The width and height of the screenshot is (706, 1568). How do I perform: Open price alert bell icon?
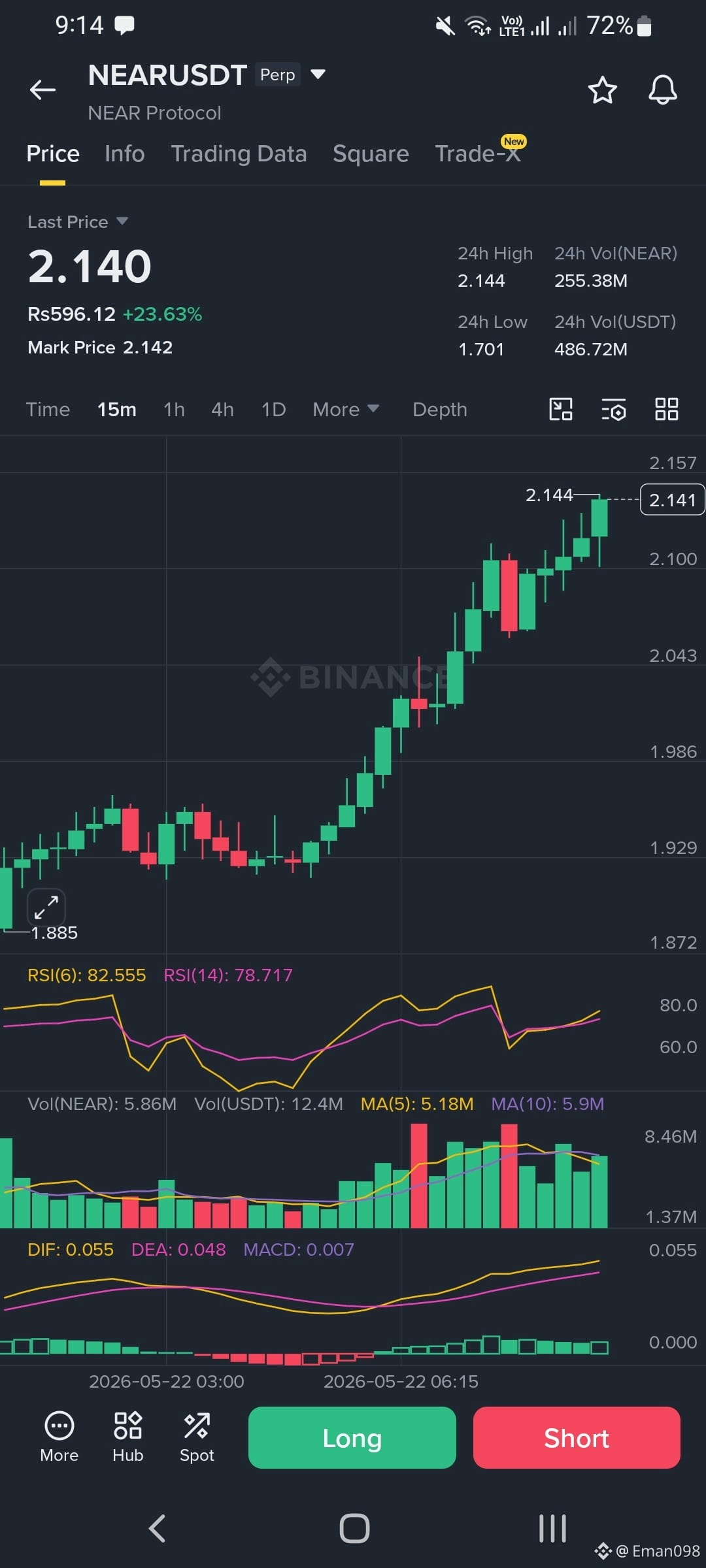(662, 90)
